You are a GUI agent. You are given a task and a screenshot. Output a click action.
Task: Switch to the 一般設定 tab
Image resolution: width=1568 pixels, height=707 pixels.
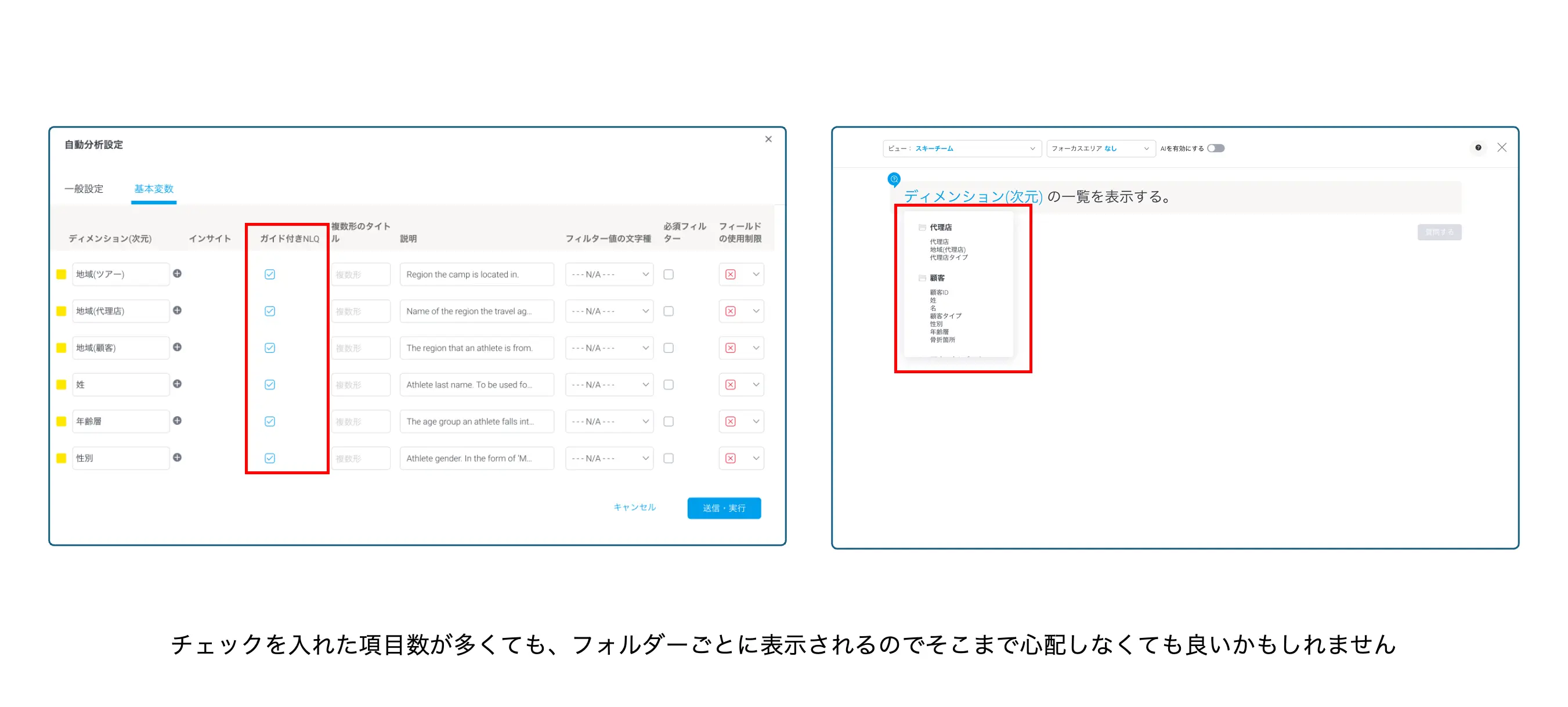84,189
